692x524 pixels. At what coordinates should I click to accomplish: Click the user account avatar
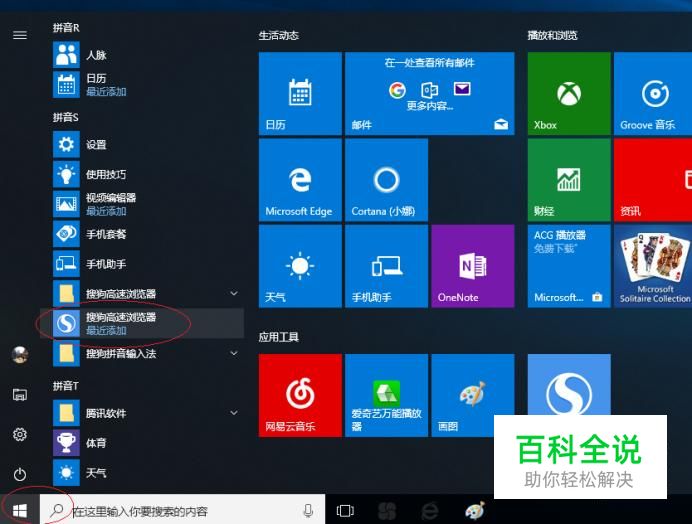[20, 354]
